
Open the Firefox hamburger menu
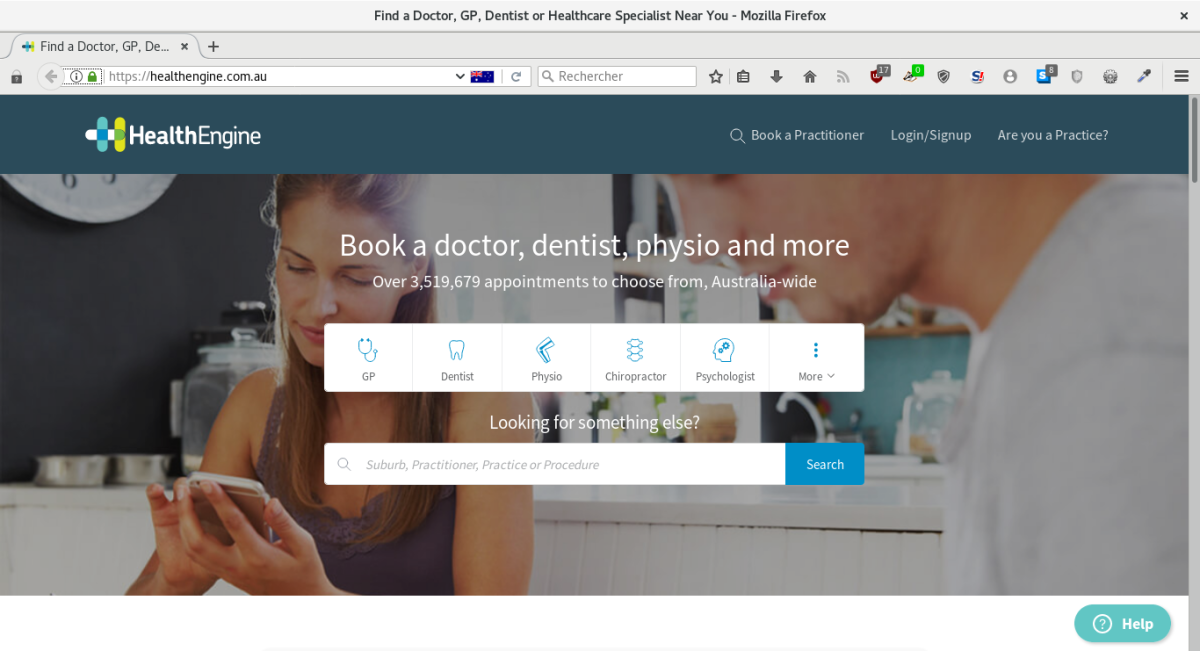click(x=1181, y=76)
